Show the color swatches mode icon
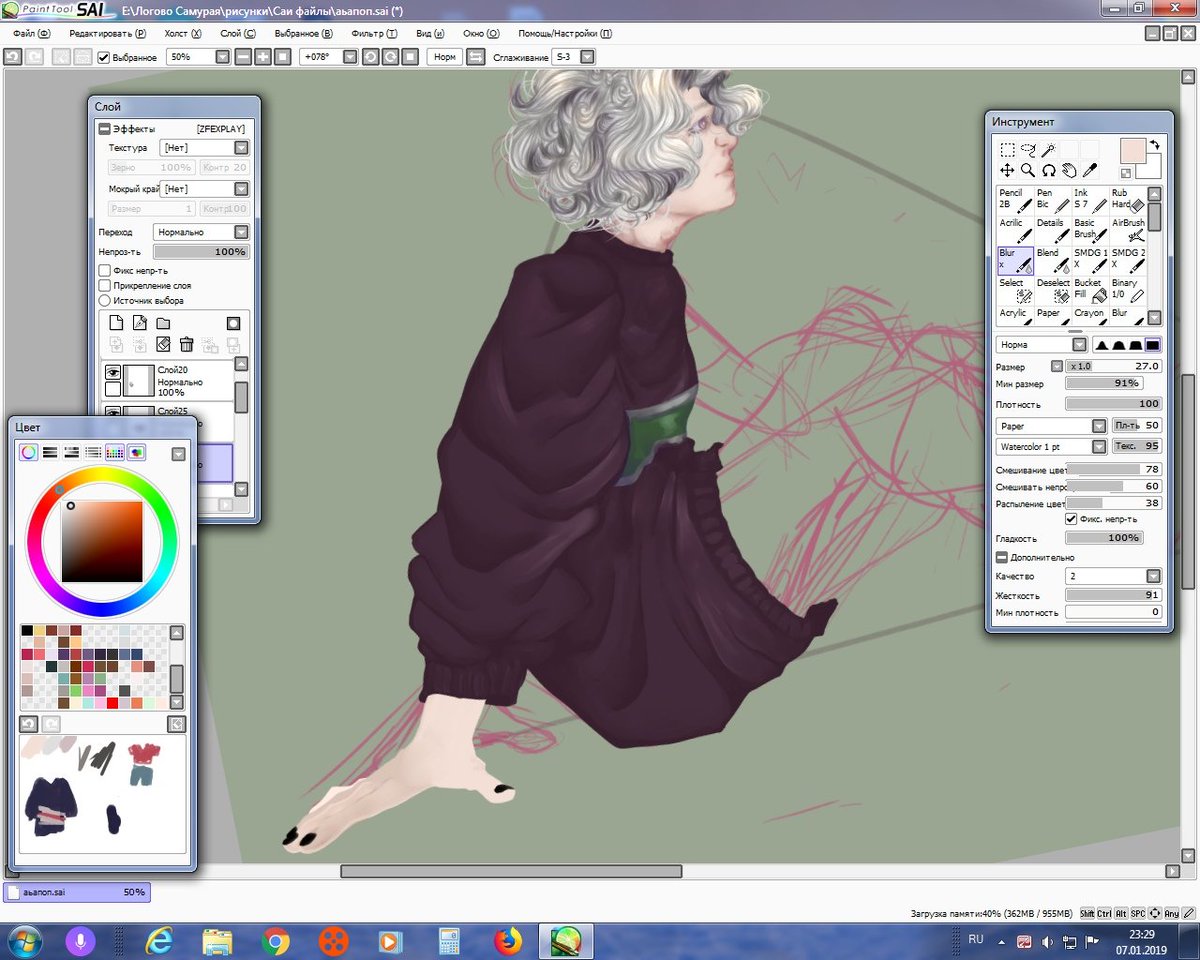The width and height of the screenshot is (1200, 960). pyautogui.click(x=115, y=453)
